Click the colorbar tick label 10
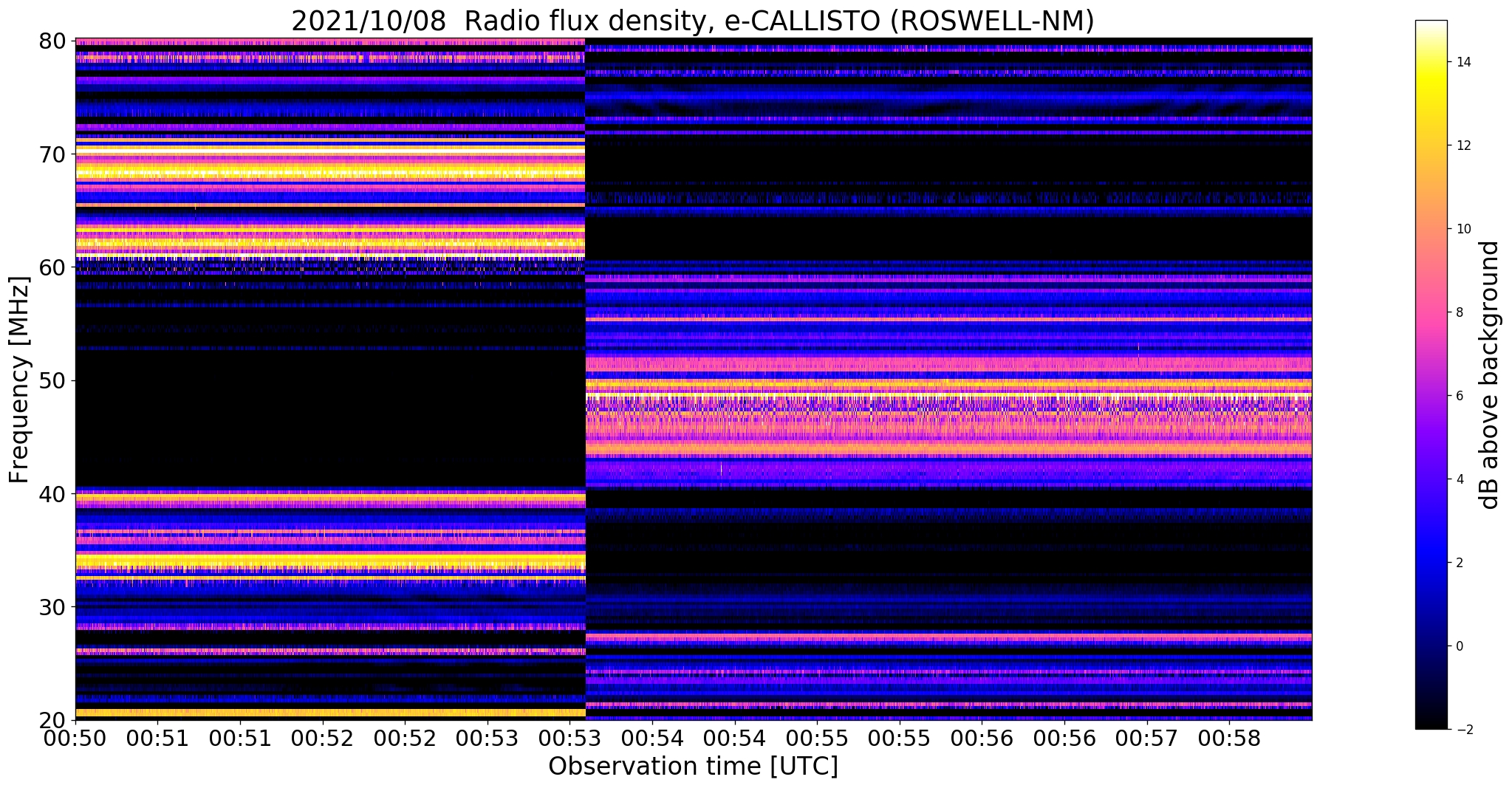 [1463, 229]
